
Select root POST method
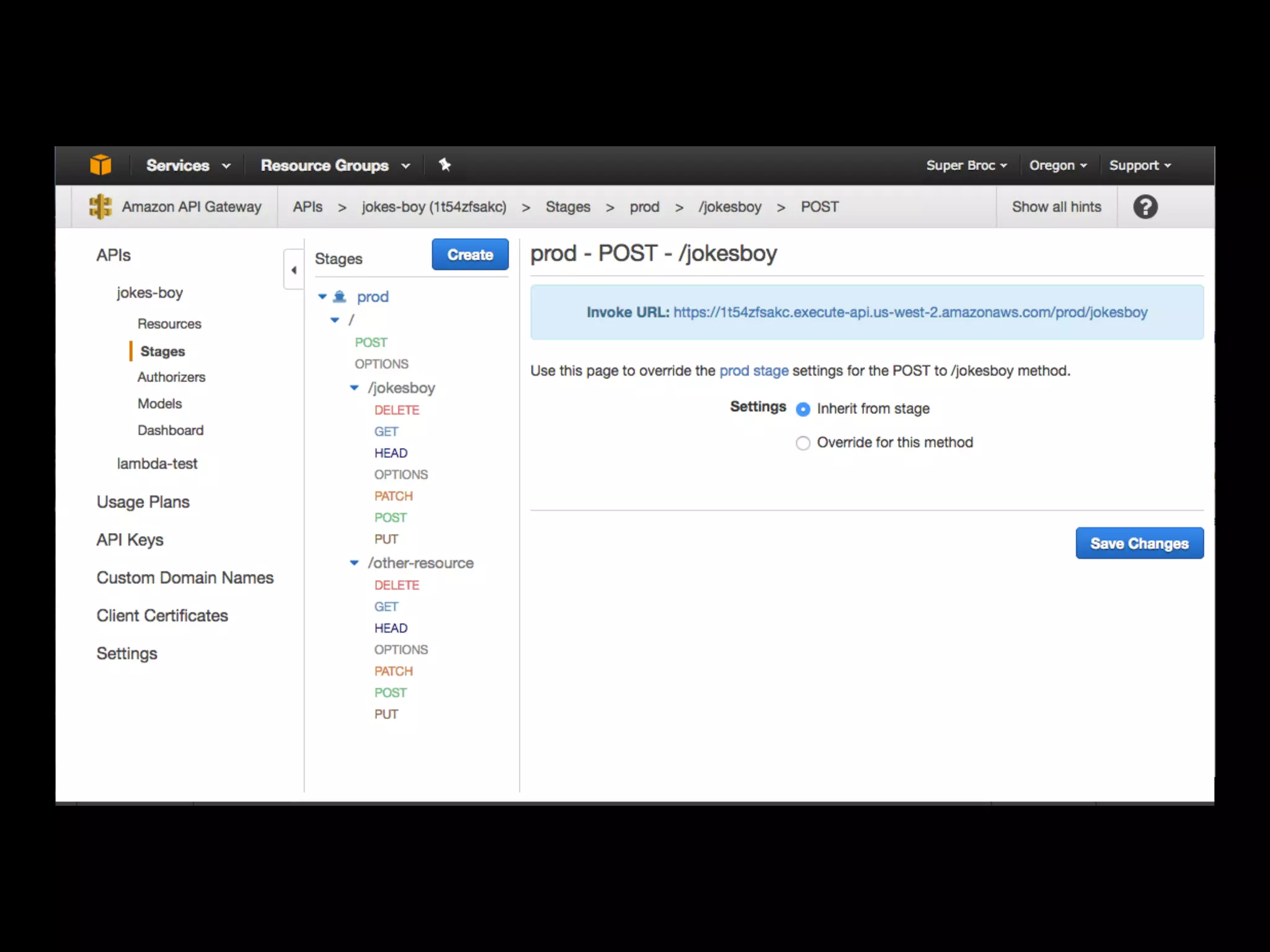(371, 343)
